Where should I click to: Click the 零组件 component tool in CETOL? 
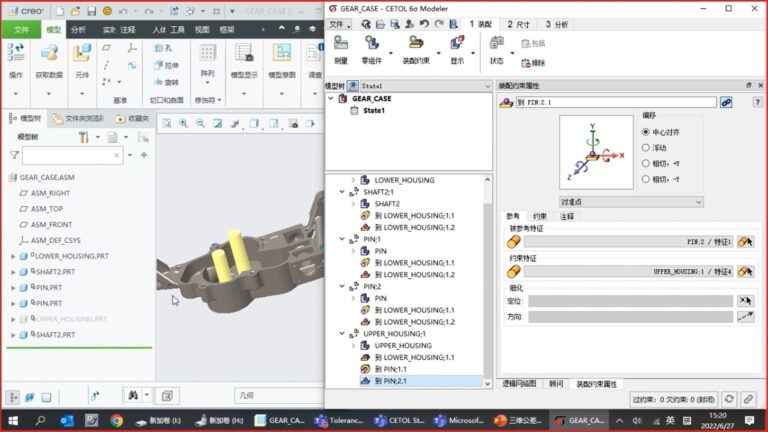point(371,50)
